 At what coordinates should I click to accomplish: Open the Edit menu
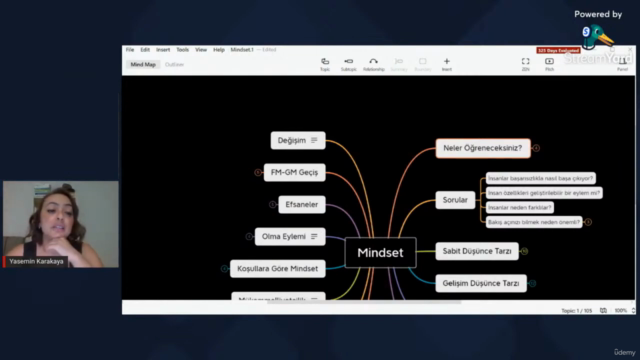tap(145, 50)
